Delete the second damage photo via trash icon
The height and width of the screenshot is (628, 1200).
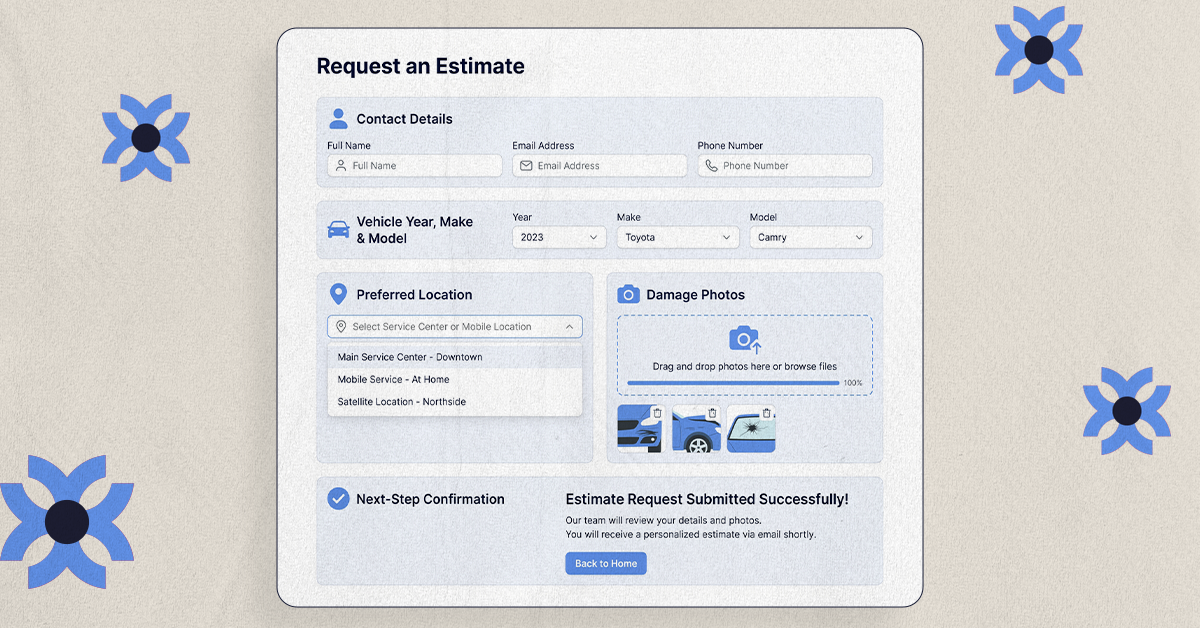click(x=712, y=413)
